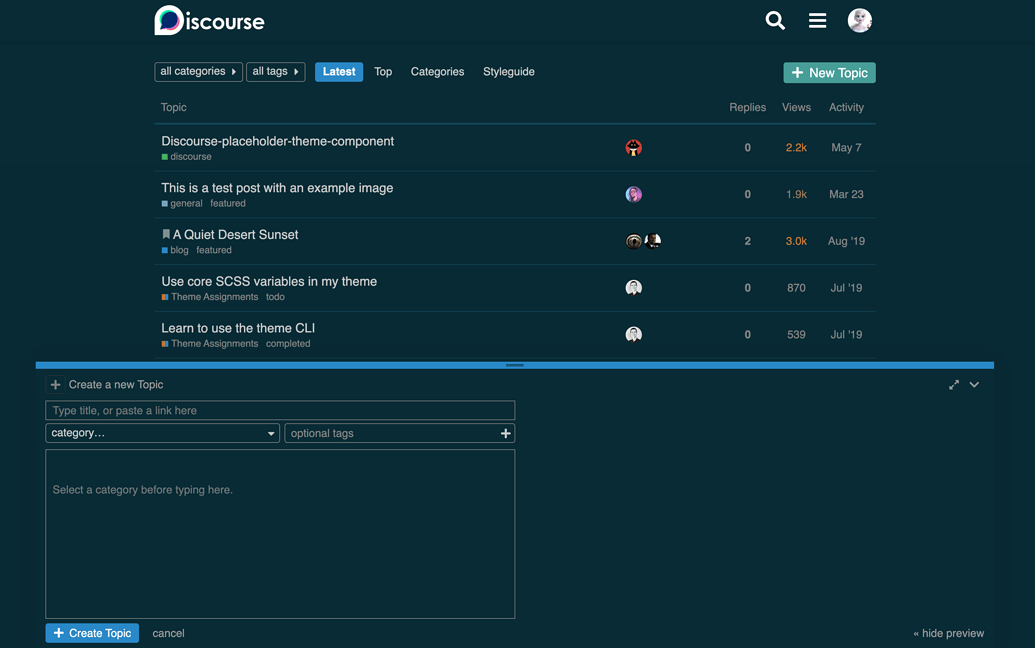Click poster avatar on Discourse-placeholder-theme-component topic

(x=633, y=148)
